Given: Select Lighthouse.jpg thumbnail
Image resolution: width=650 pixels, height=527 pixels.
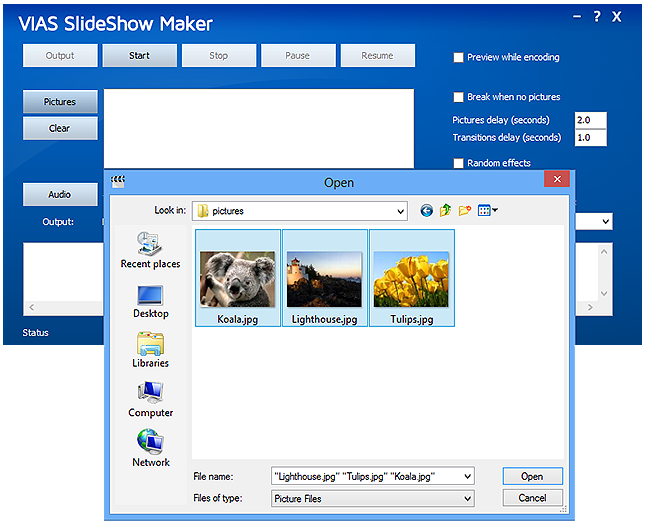Looking at the screenshot, I should point(325,278).
